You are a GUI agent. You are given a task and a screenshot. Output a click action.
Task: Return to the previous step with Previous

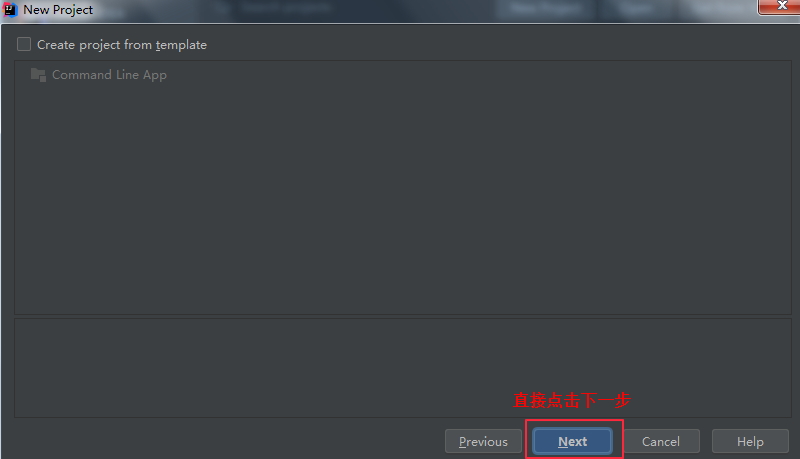point(483,441)
